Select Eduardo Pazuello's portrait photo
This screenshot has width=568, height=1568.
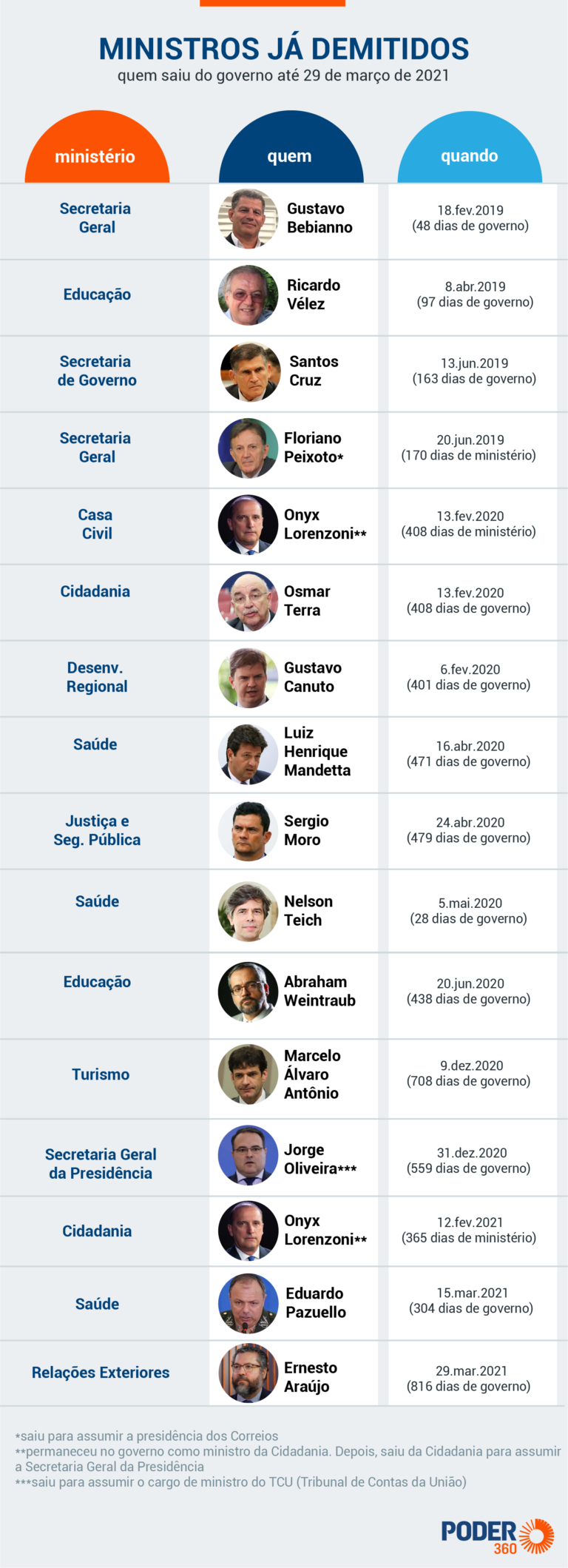pyautogui.click(x=248, y=1302)
